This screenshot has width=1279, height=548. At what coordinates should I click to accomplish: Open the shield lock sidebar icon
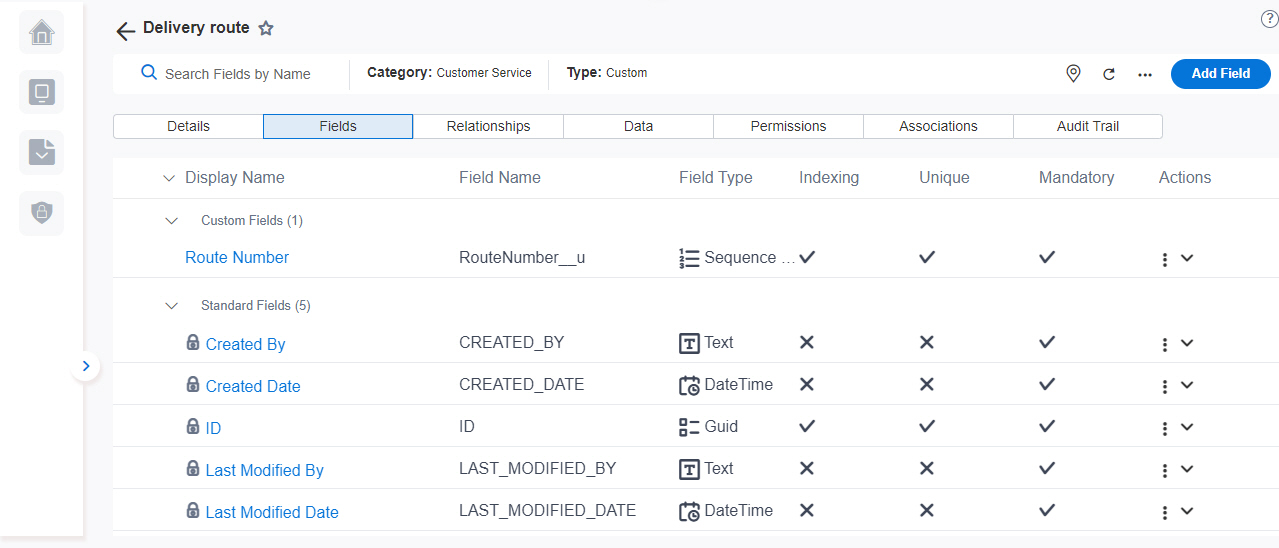point(42,213)
